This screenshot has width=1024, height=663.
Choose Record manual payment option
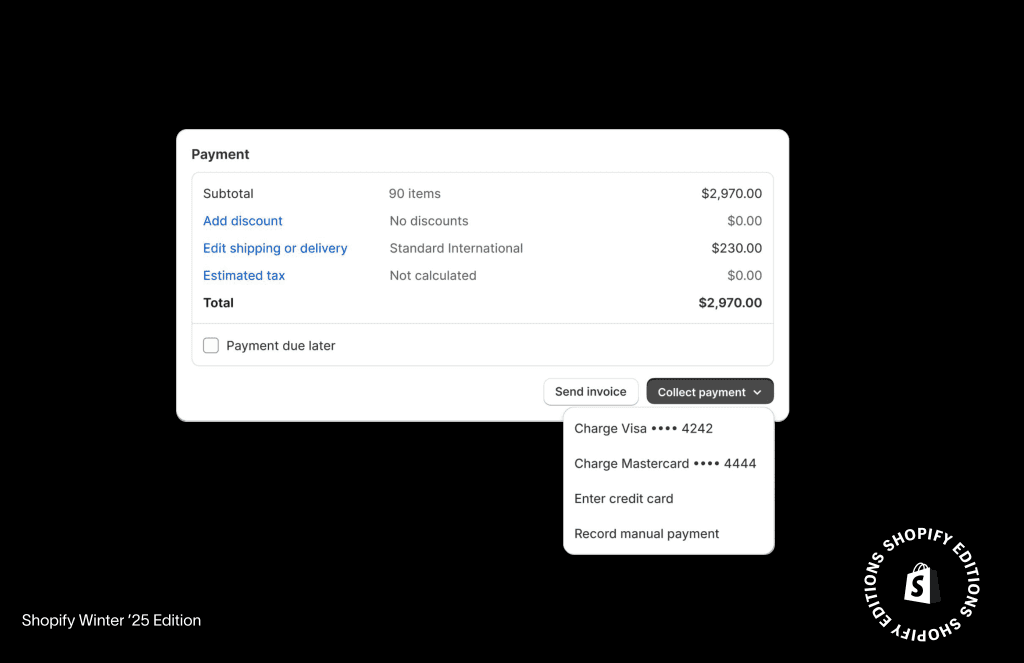point(646,534)
